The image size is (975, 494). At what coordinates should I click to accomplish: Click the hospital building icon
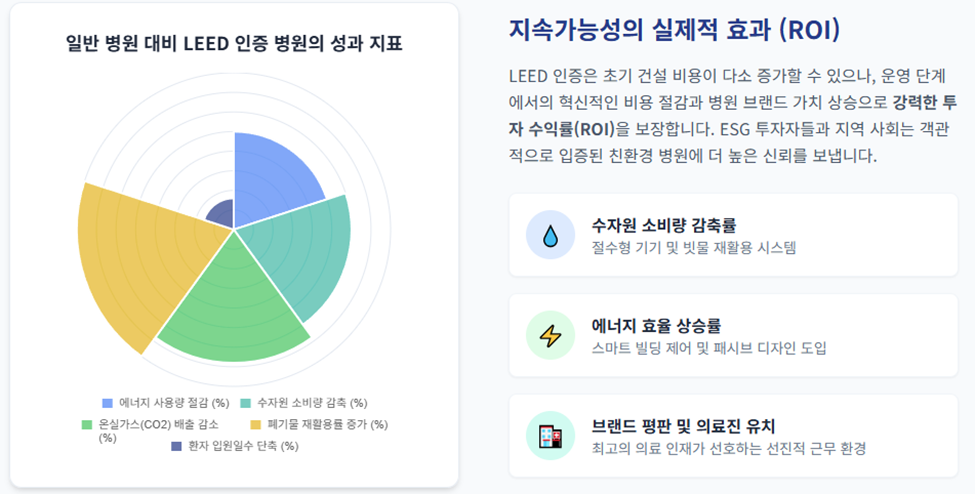[x=550, y=436]
